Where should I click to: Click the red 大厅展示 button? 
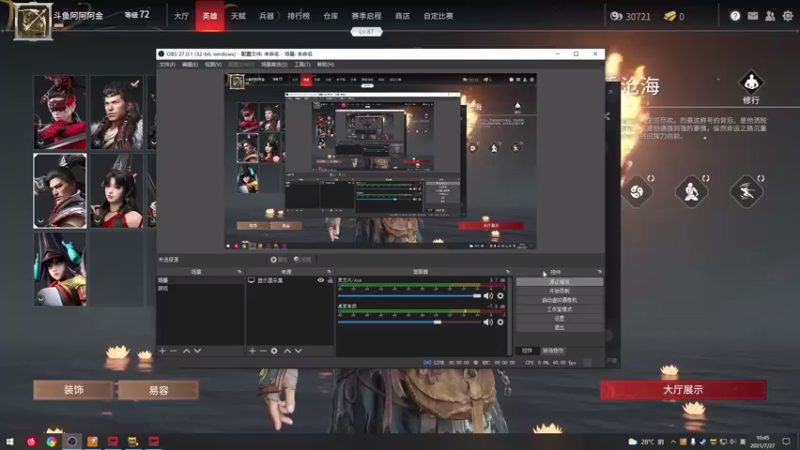[x=683, y=390]
